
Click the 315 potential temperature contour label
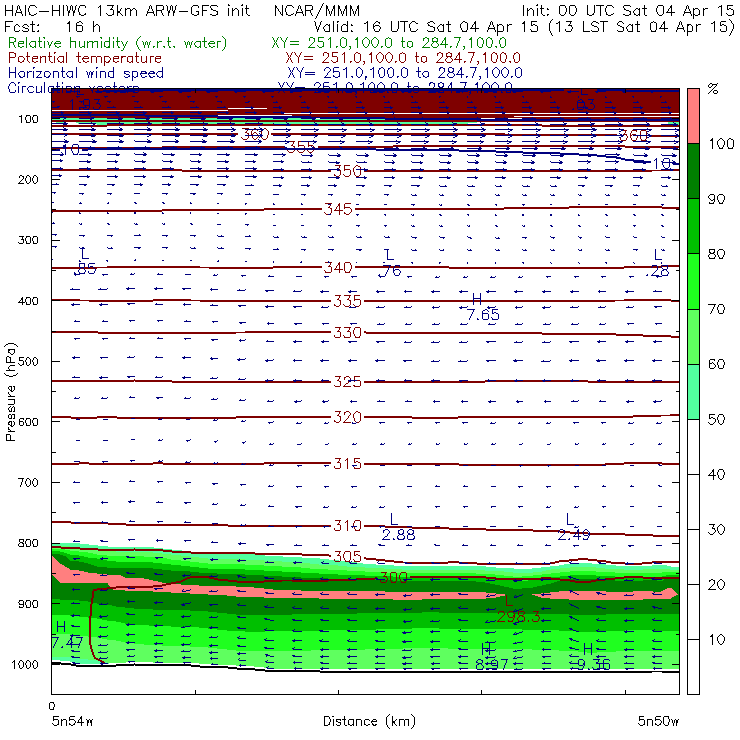click(348, 464)
